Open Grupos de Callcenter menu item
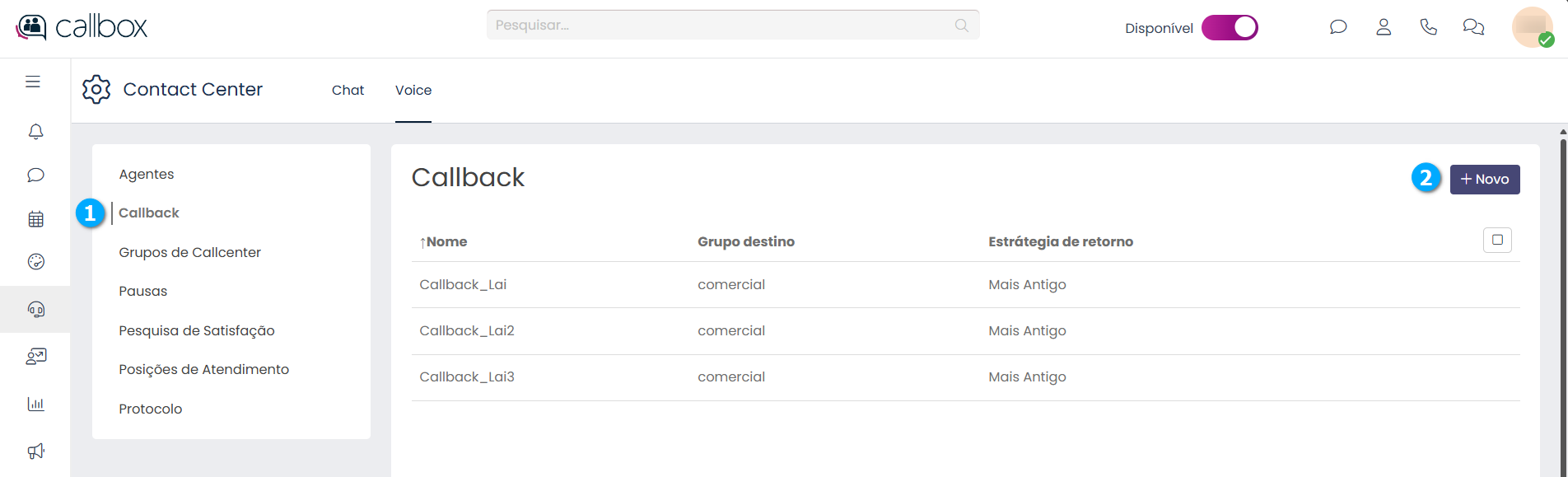This screenshot has height=477, width=1568. pyautogui.click(x=189, y=252)
